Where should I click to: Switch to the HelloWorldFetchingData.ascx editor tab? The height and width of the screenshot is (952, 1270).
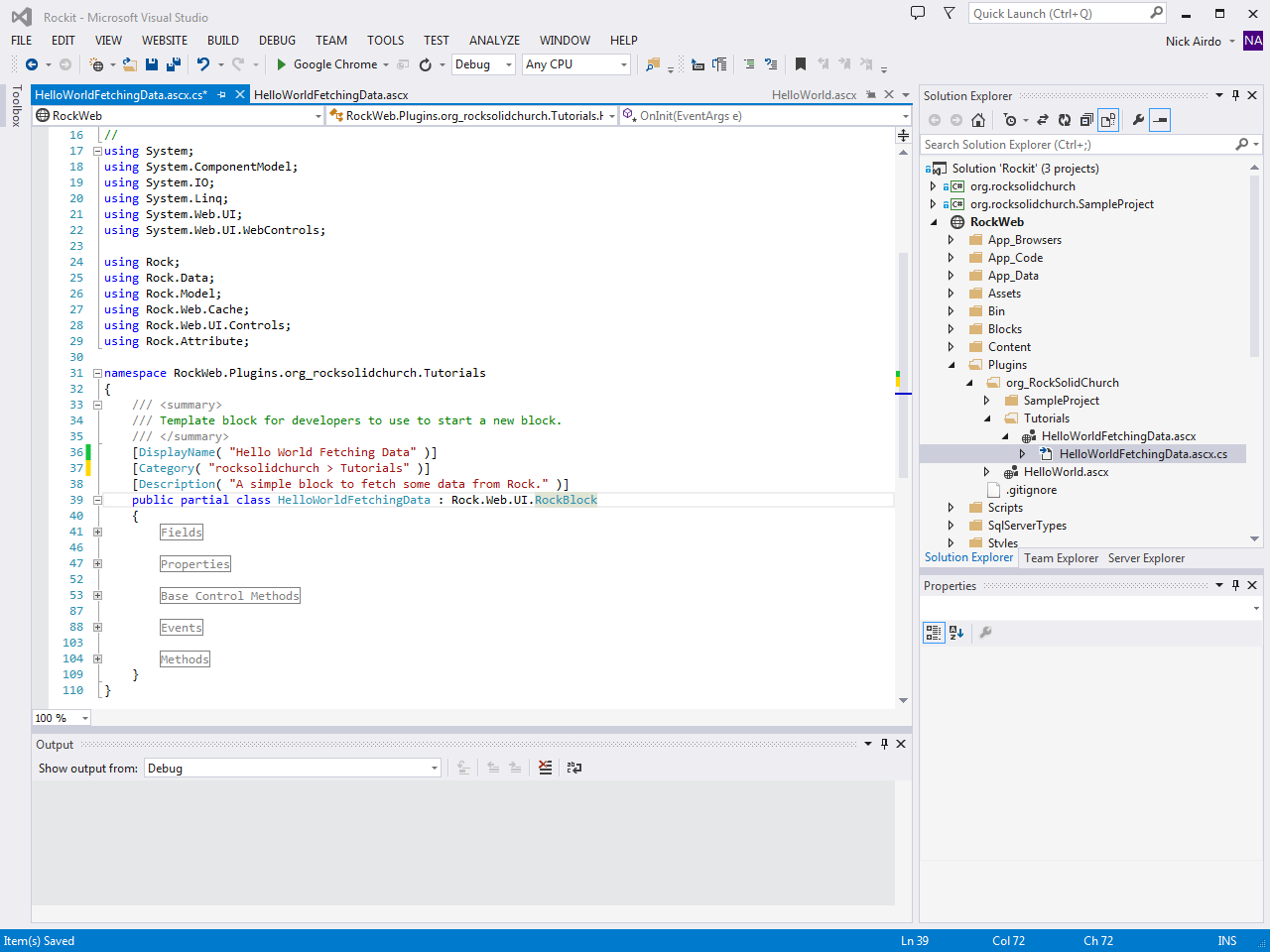(x=330, y=95)
